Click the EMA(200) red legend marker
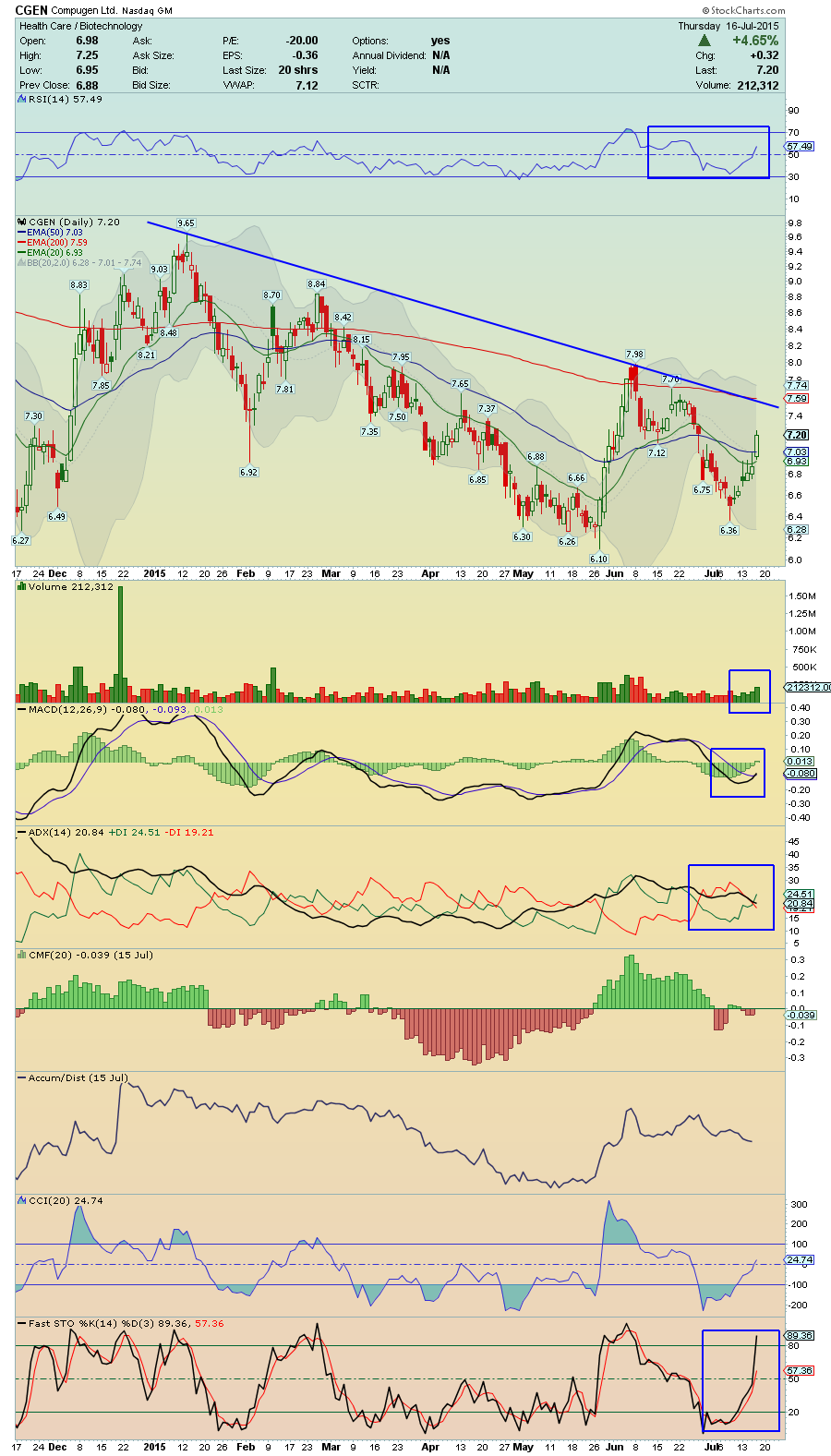This screenshot has width=831, height=1456. [x=22, y=244]
